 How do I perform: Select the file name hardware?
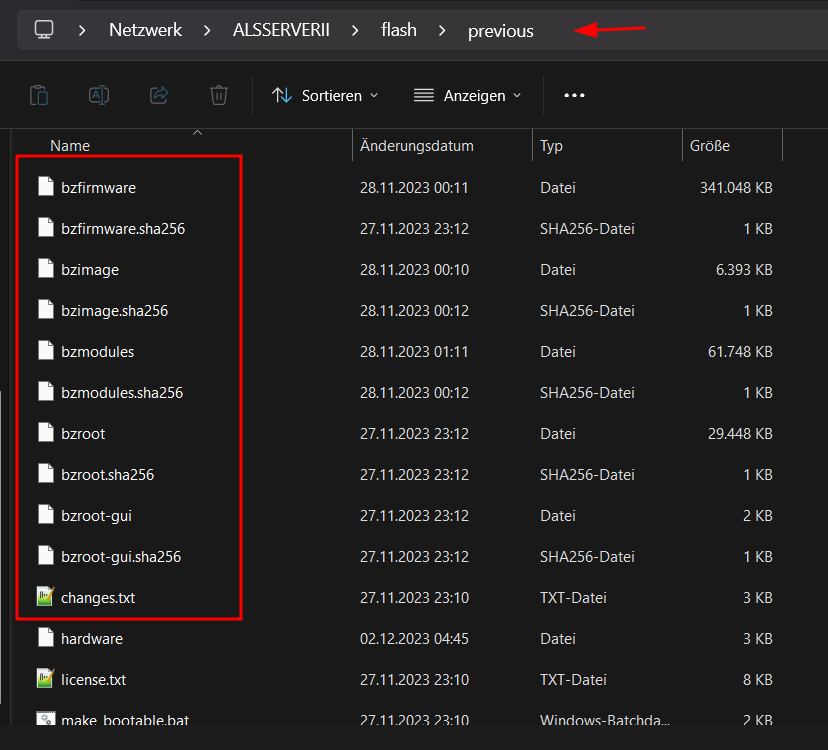92,639
